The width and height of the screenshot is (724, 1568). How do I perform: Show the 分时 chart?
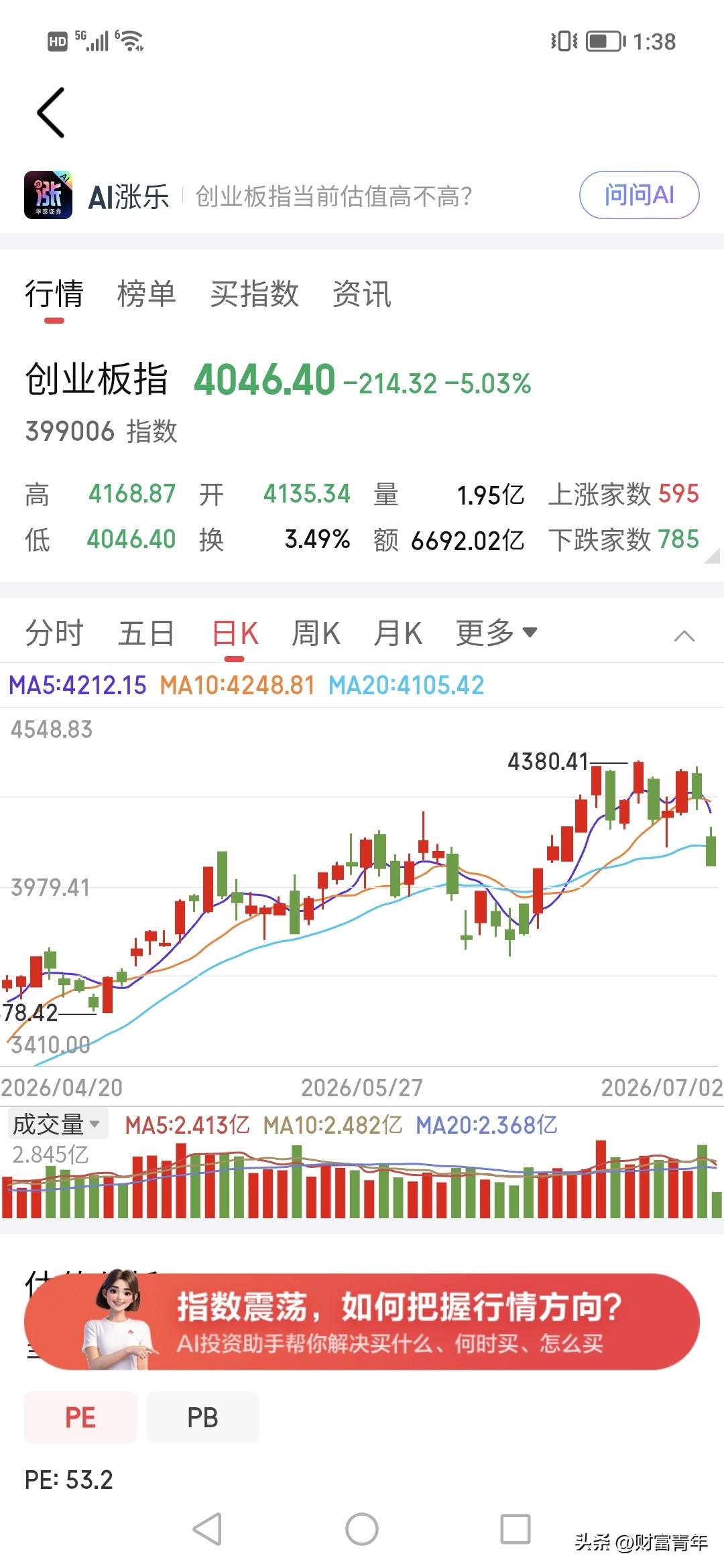pyautogui.click(x=54, y=633)
